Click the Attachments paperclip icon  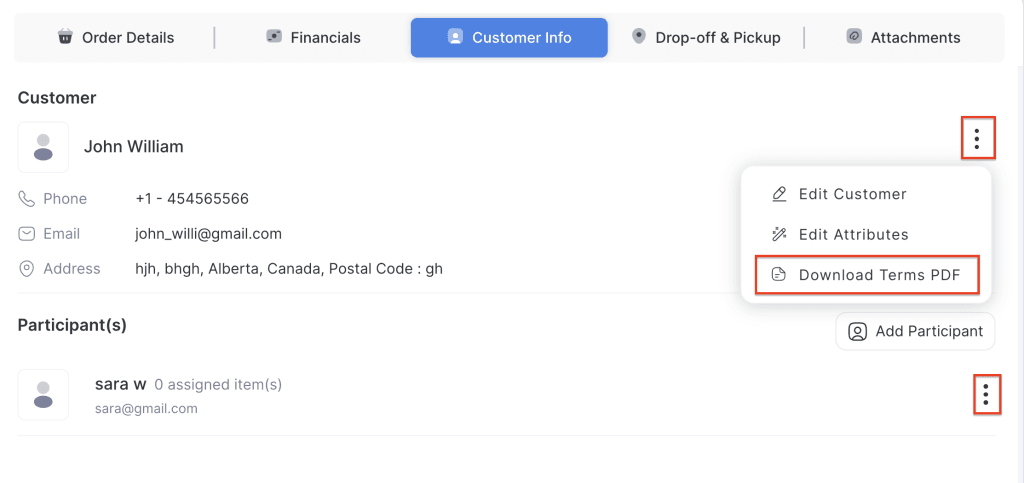click(854, 37)
